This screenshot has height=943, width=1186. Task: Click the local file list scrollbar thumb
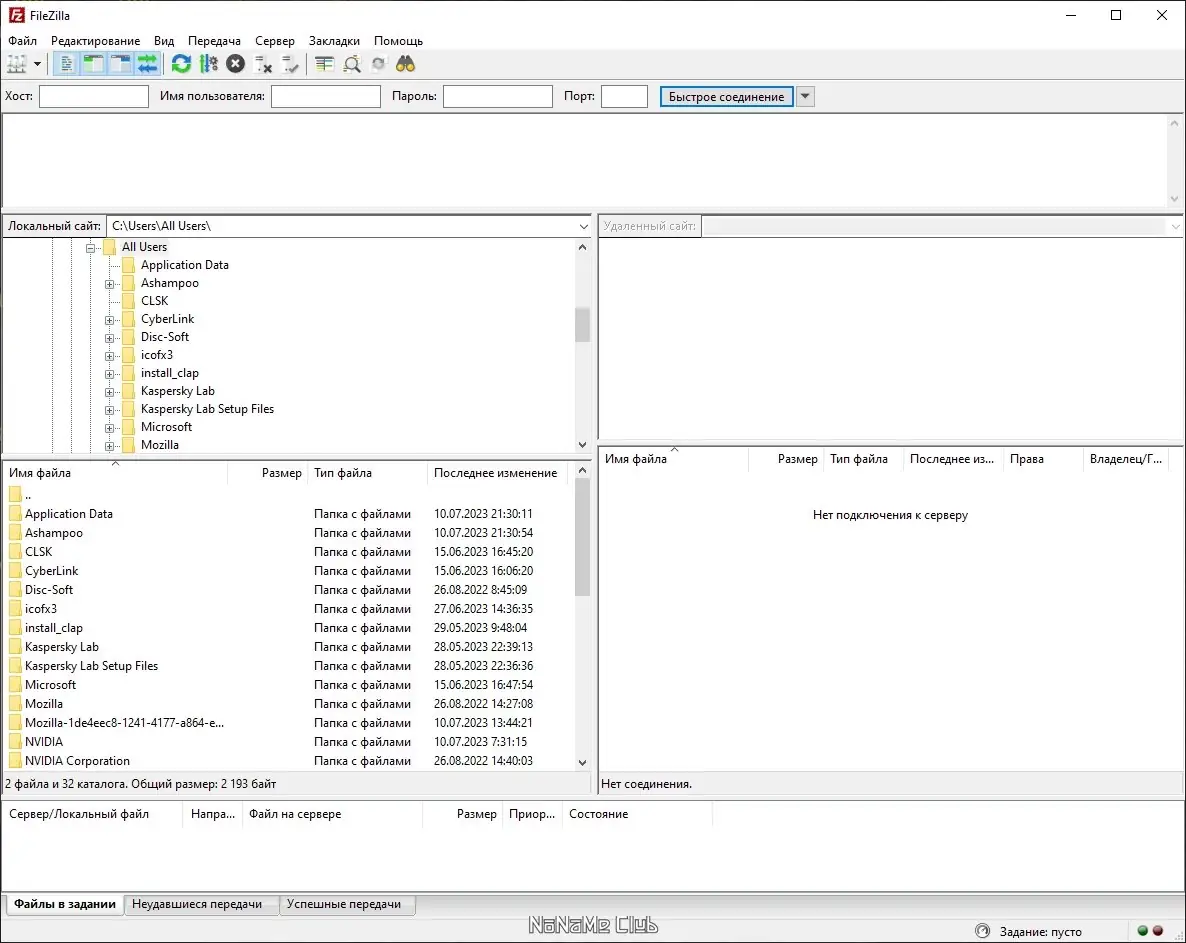(x=582, y=538)
